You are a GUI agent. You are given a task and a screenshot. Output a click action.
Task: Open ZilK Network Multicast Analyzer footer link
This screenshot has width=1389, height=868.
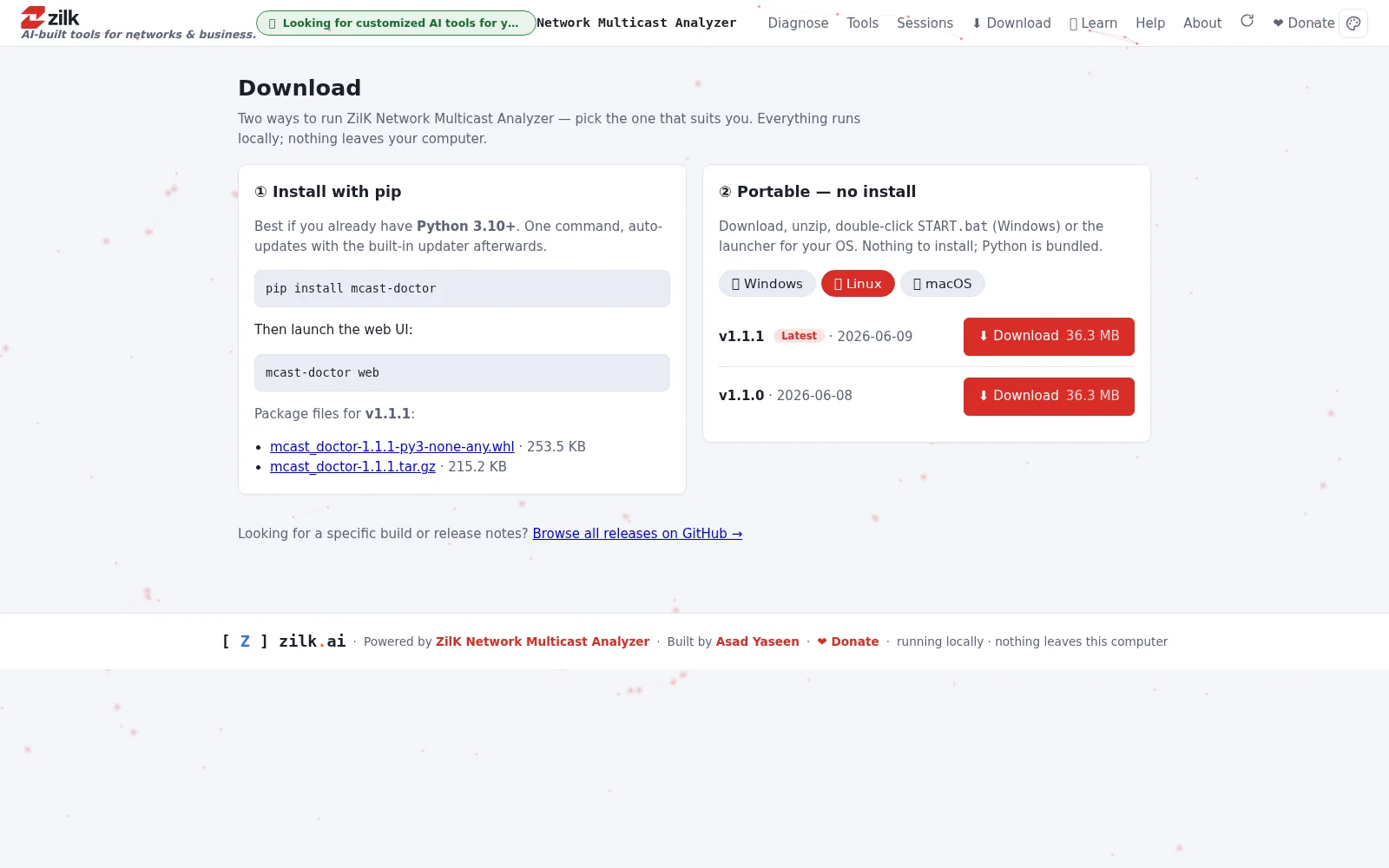click(x=543, y=641)
